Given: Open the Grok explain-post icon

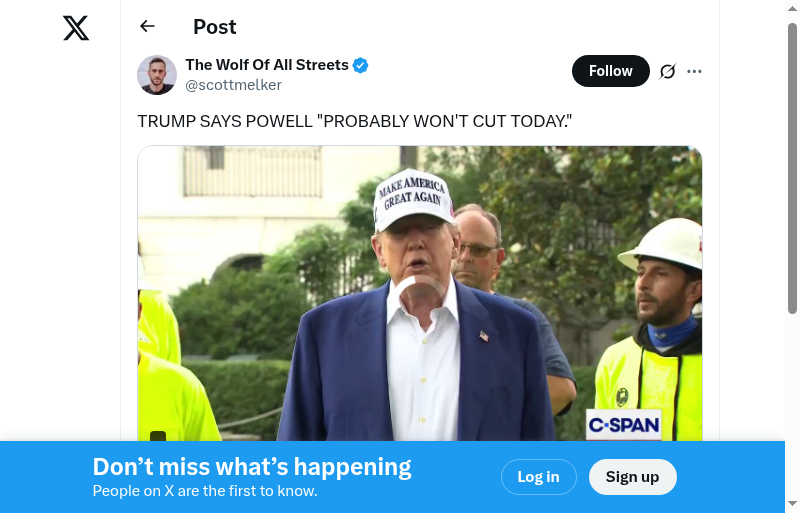Looking at the screenshot, I should tap(667, 71).
